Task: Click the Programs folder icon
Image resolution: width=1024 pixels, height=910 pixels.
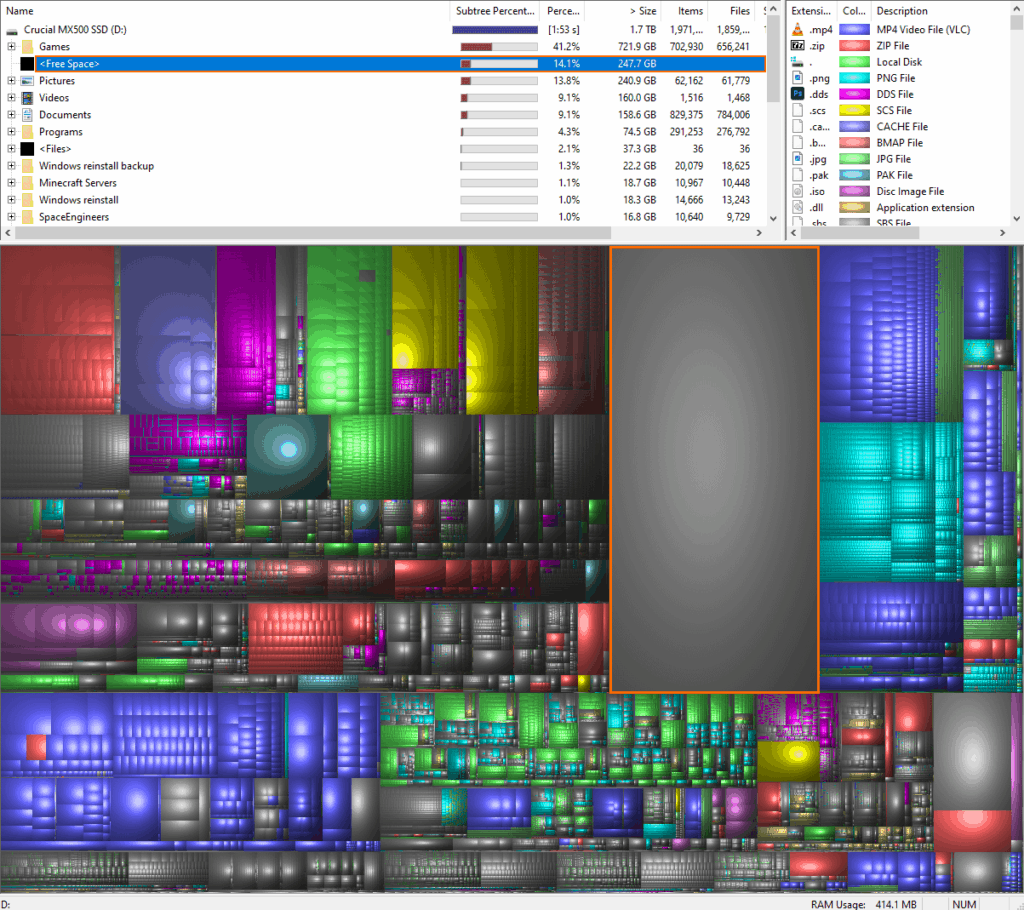Action: click(27, 132)
